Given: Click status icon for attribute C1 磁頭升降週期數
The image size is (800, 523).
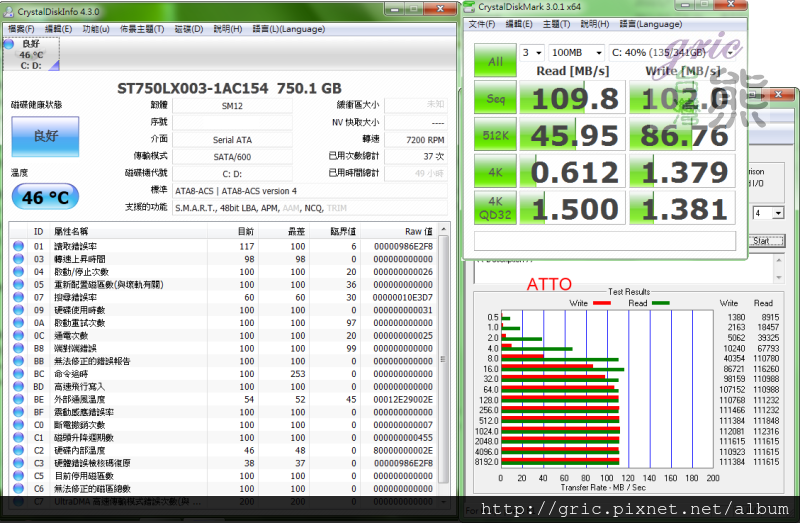Looking at the screenshot, I should [x=18, y=437].
